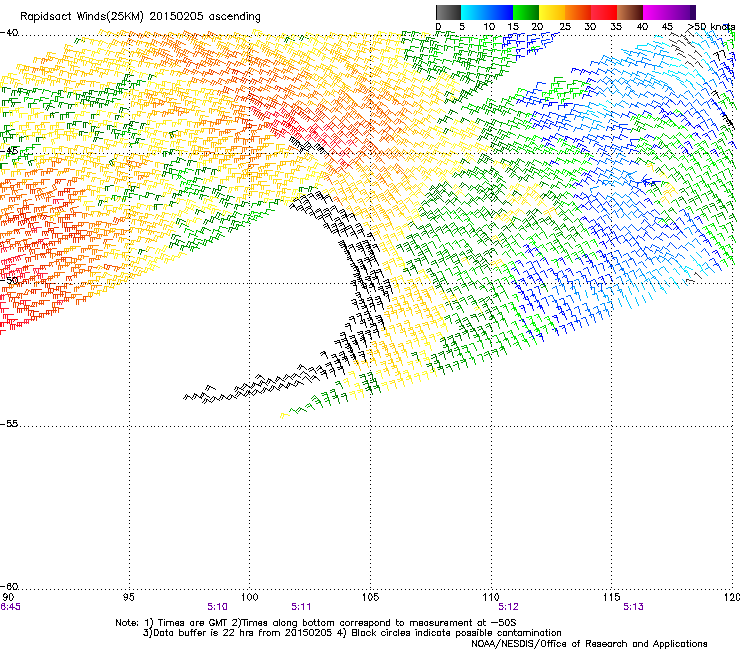Click the -45 latitude axis label
Screen dimensions: 740x650
(x=9, y=151)
